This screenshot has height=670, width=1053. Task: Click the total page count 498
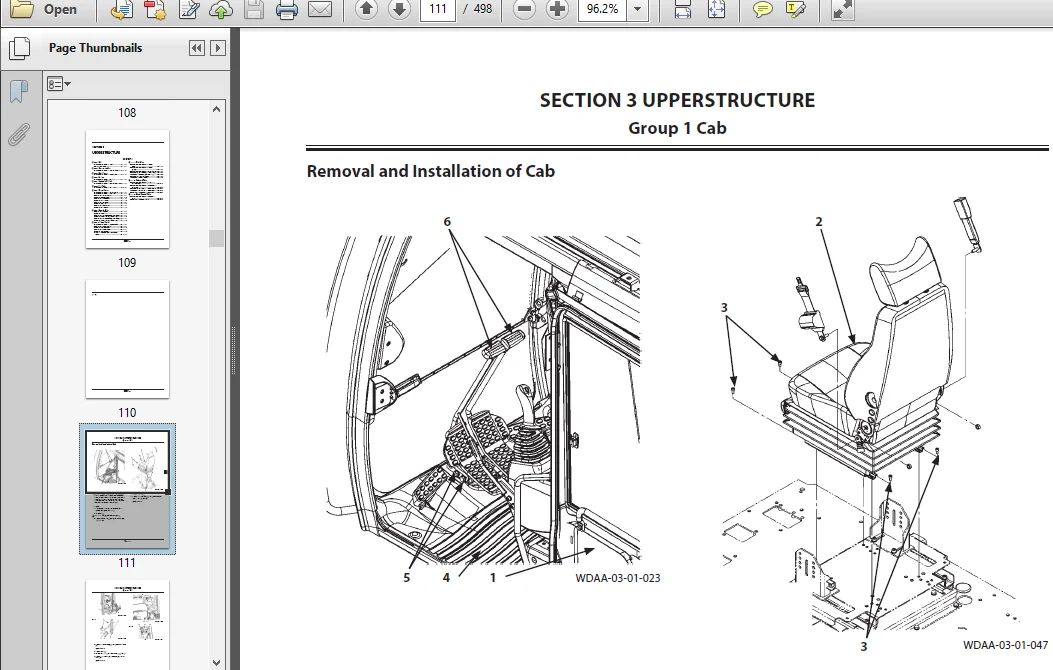482,9
